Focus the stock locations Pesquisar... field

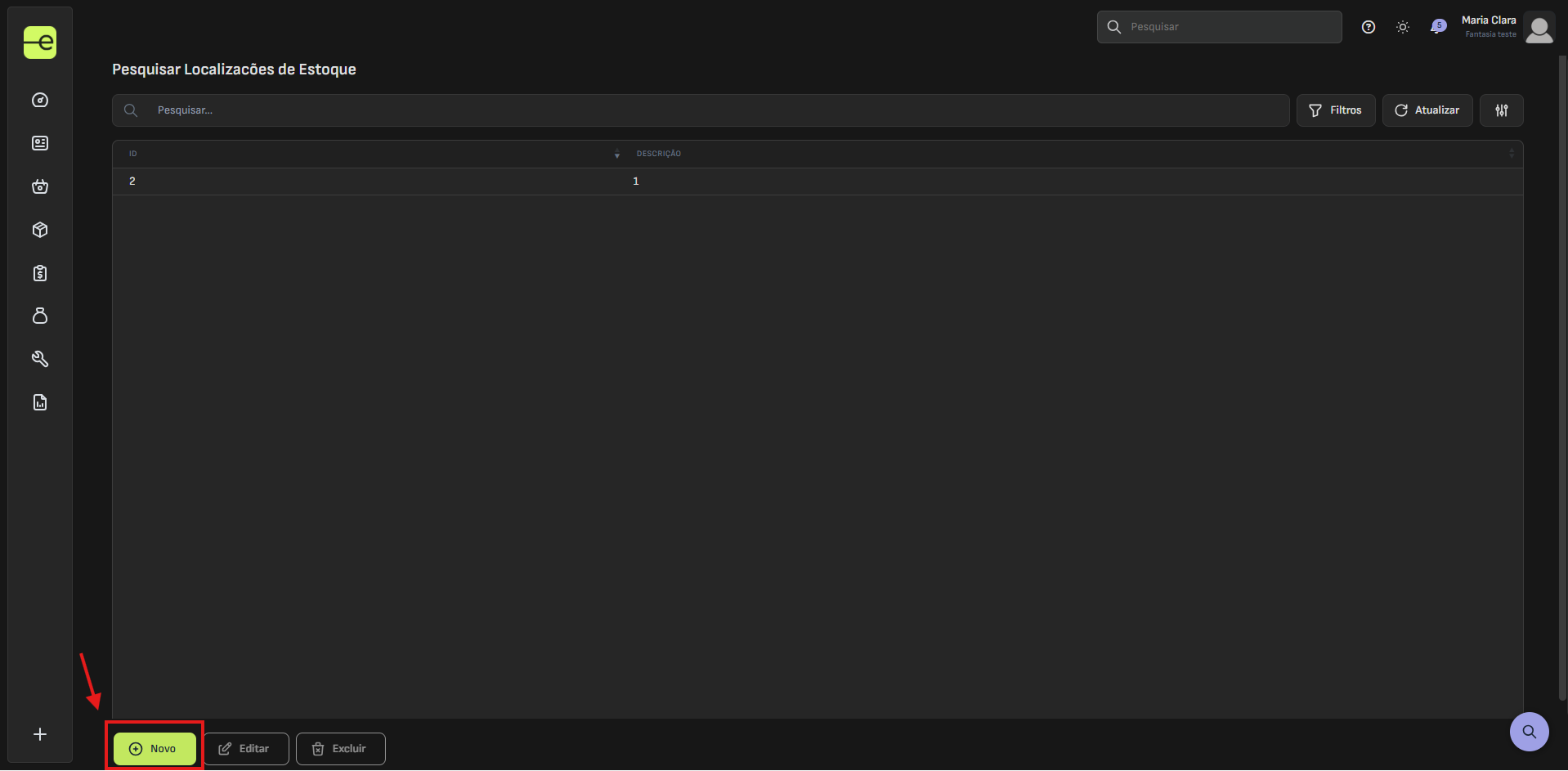pos(701,110)
